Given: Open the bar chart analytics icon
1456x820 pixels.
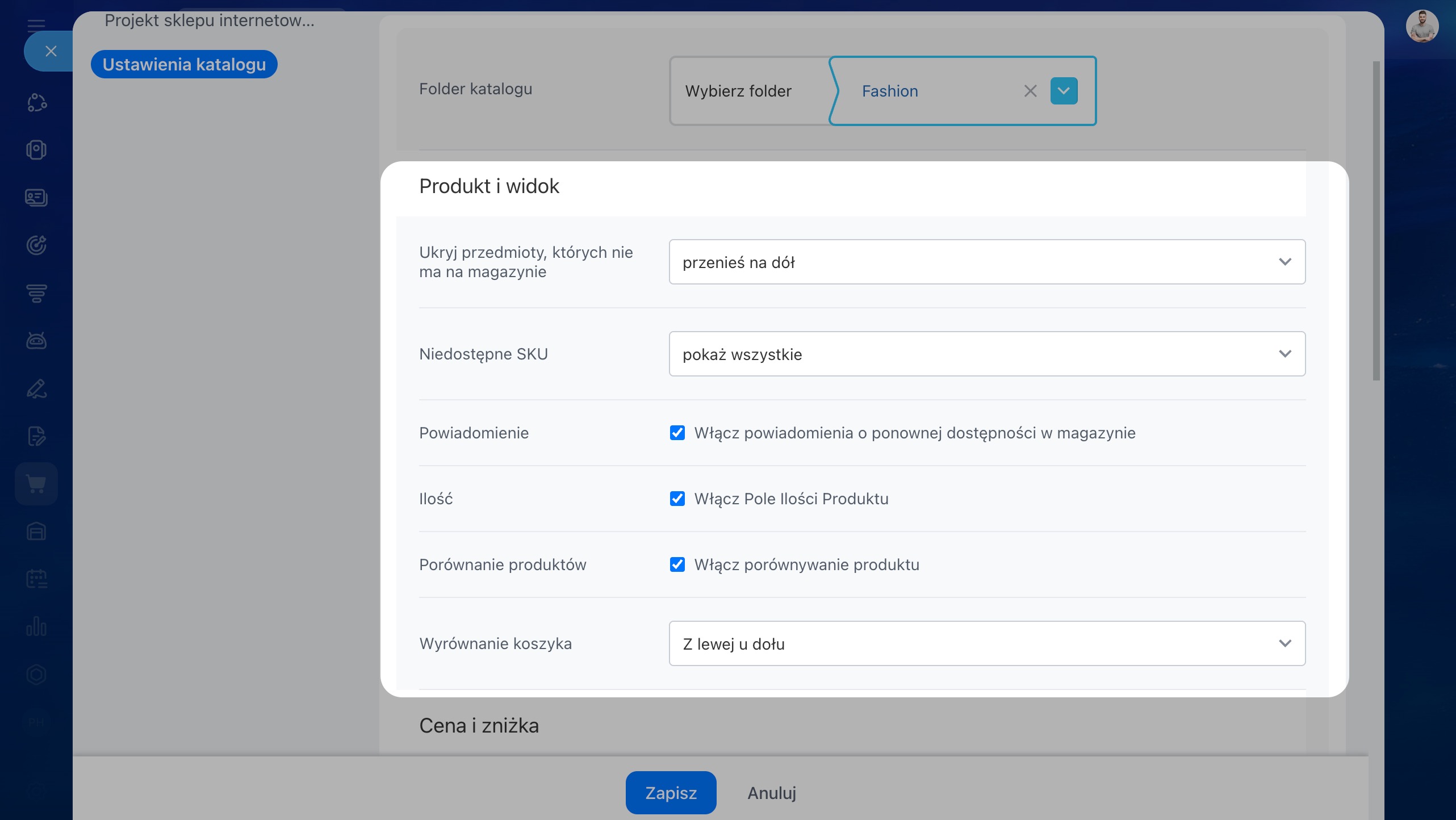Looking at the screenshot, I should coord(36,627).
